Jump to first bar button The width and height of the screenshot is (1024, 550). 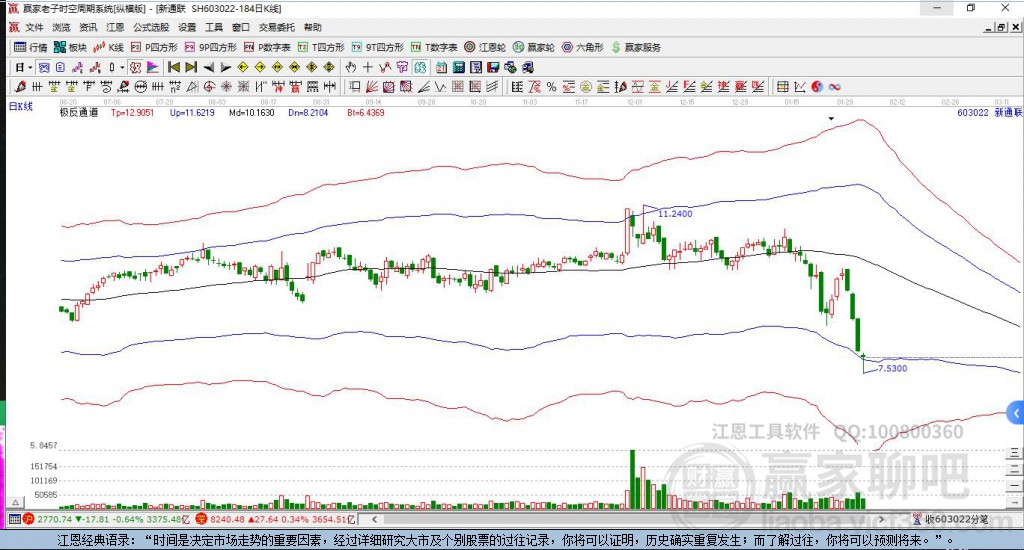click(x=174, y=67)
